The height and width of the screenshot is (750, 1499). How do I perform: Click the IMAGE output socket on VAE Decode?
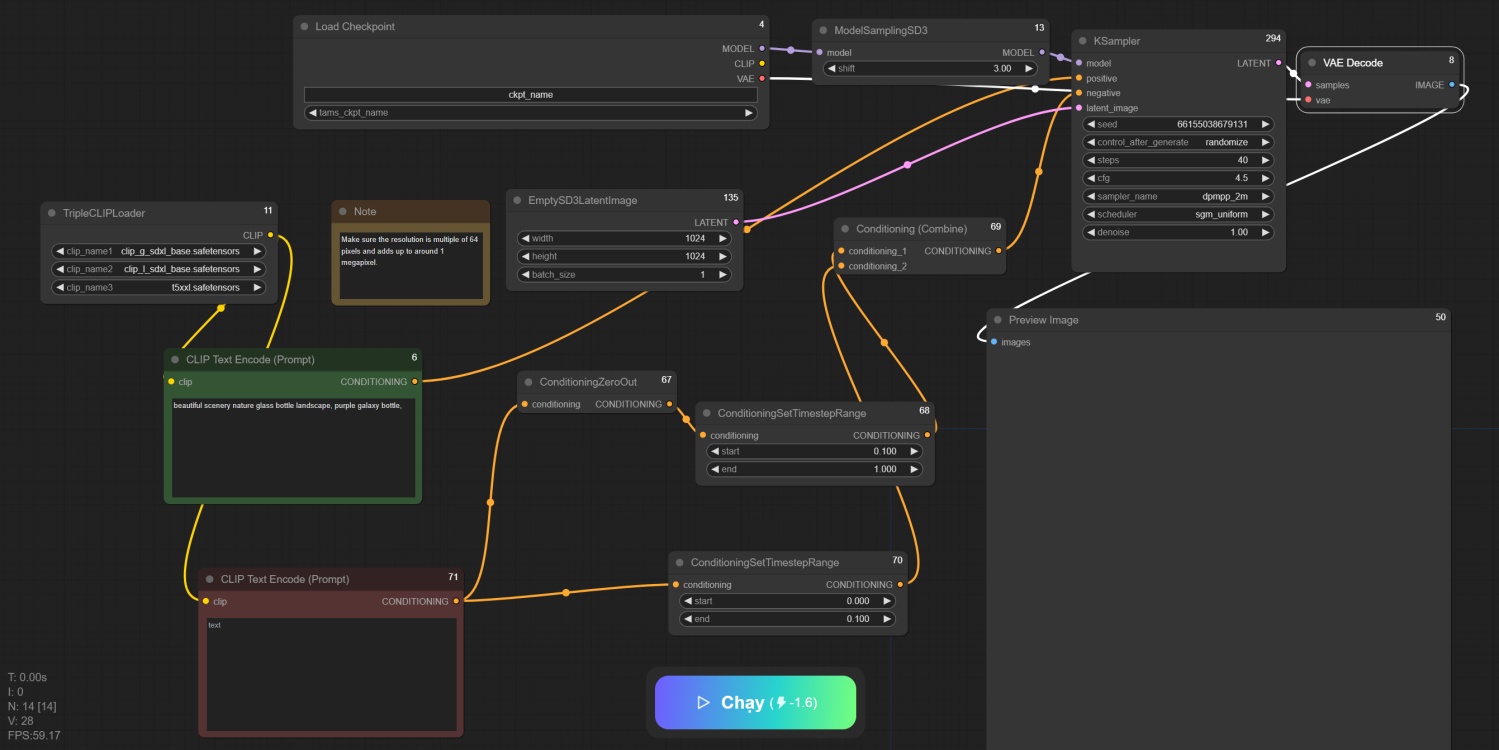pyautogui.click(x=1451, y=85)
